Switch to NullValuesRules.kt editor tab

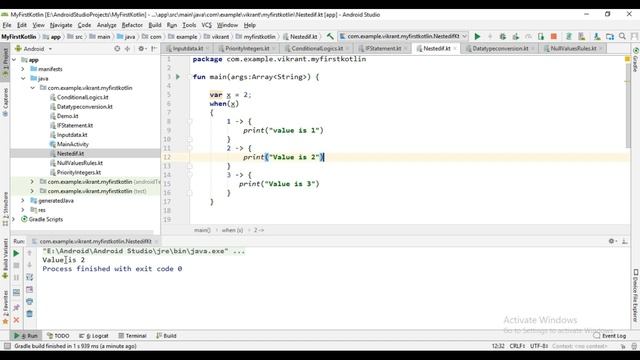[x=573, y=48]
